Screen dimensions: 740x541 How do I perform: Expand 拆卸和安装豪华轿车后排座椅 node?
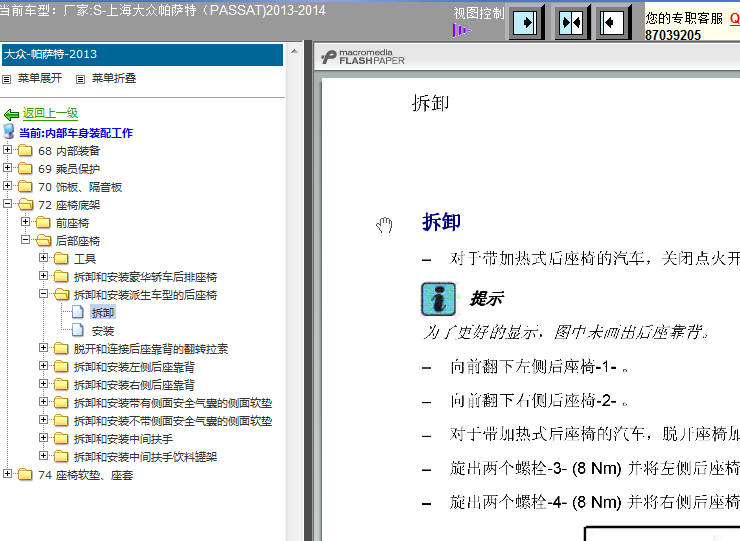pyautogui.click(x=43, y=275)
